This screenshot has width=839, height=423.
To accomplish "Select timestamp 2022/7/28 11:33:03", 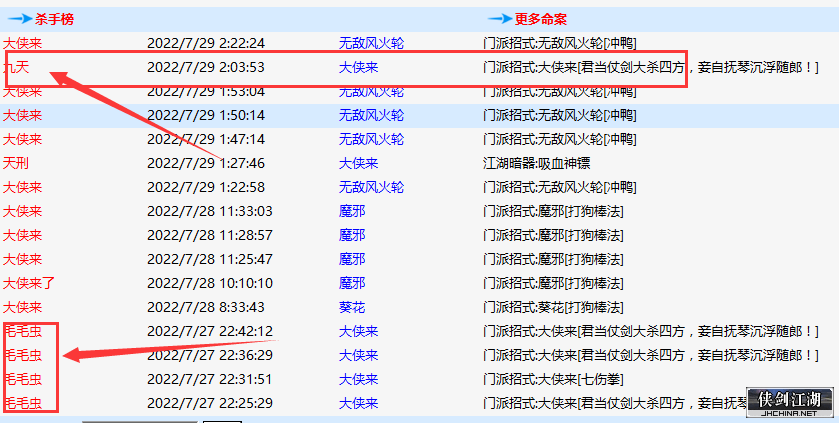I will (210, 211).
